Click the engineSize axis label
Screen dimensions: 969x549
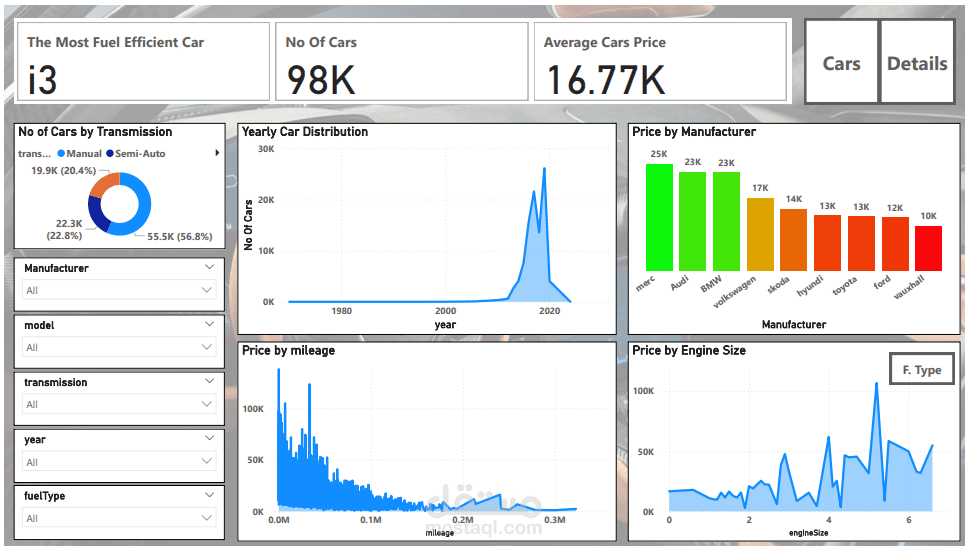(808, 533)
